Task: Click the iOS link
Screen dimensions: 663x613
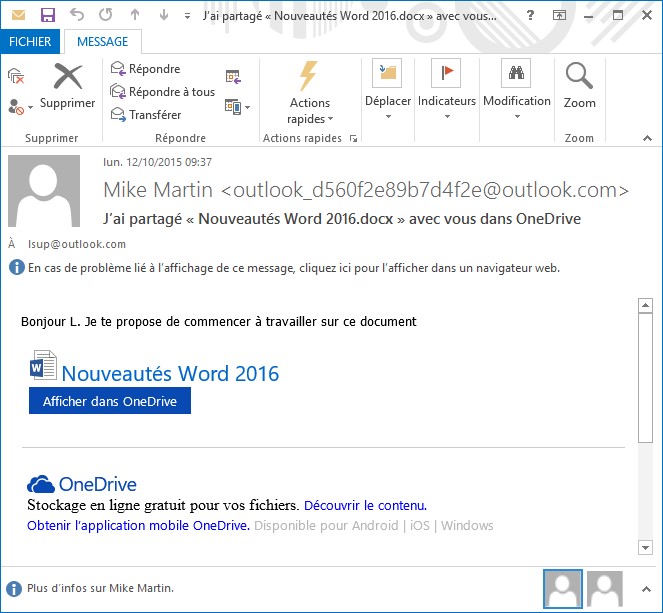Action: tap(419, 525)
